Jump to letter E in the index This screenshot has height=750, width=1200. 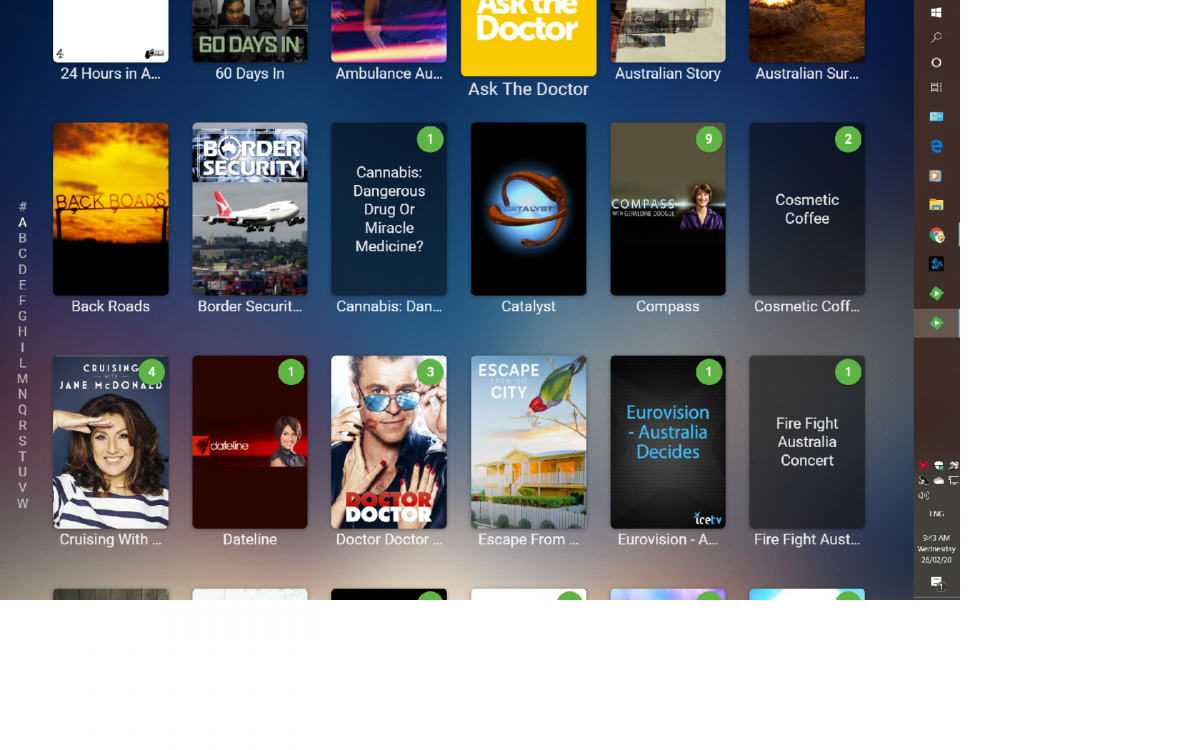point(22,285)
